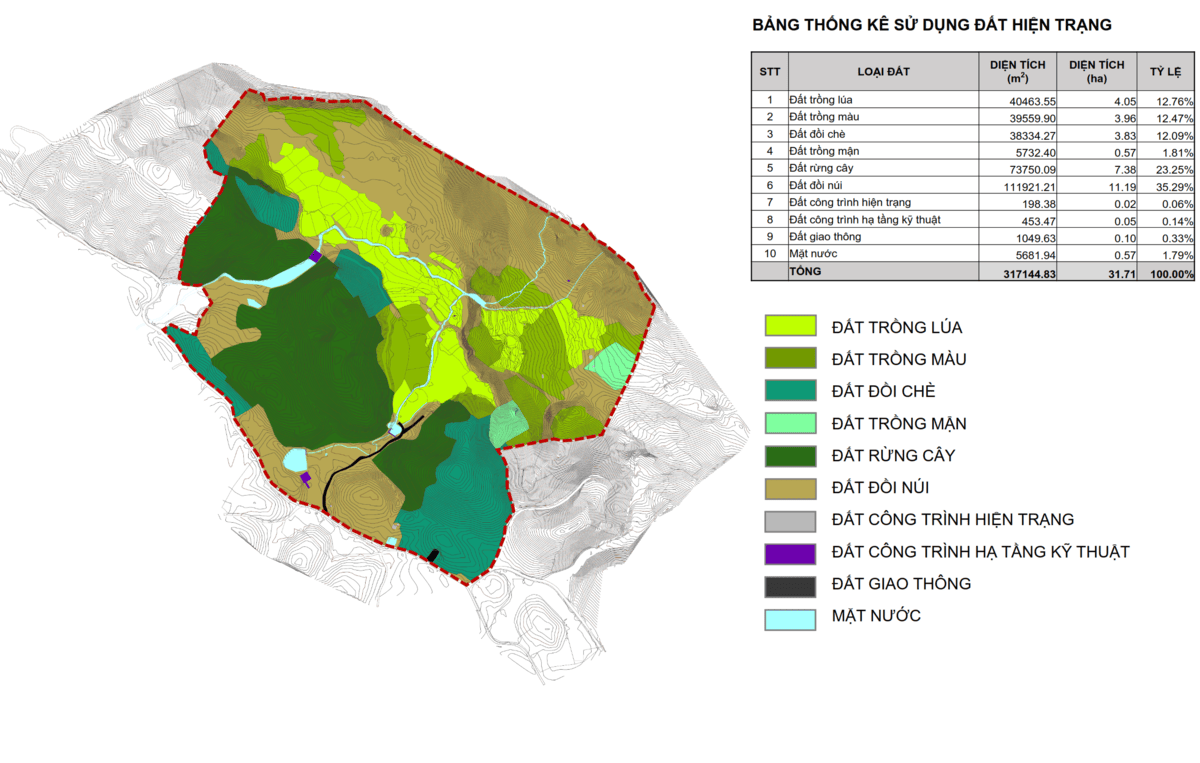Click the area value 73750.09
Image resolution: width=1200 pixels, height=763 pixels.
click(1030, 169)
